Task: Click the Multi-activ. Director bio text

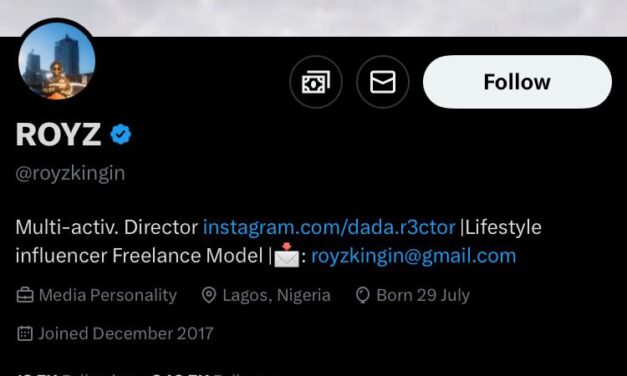Action: click(x=107, y=227)
